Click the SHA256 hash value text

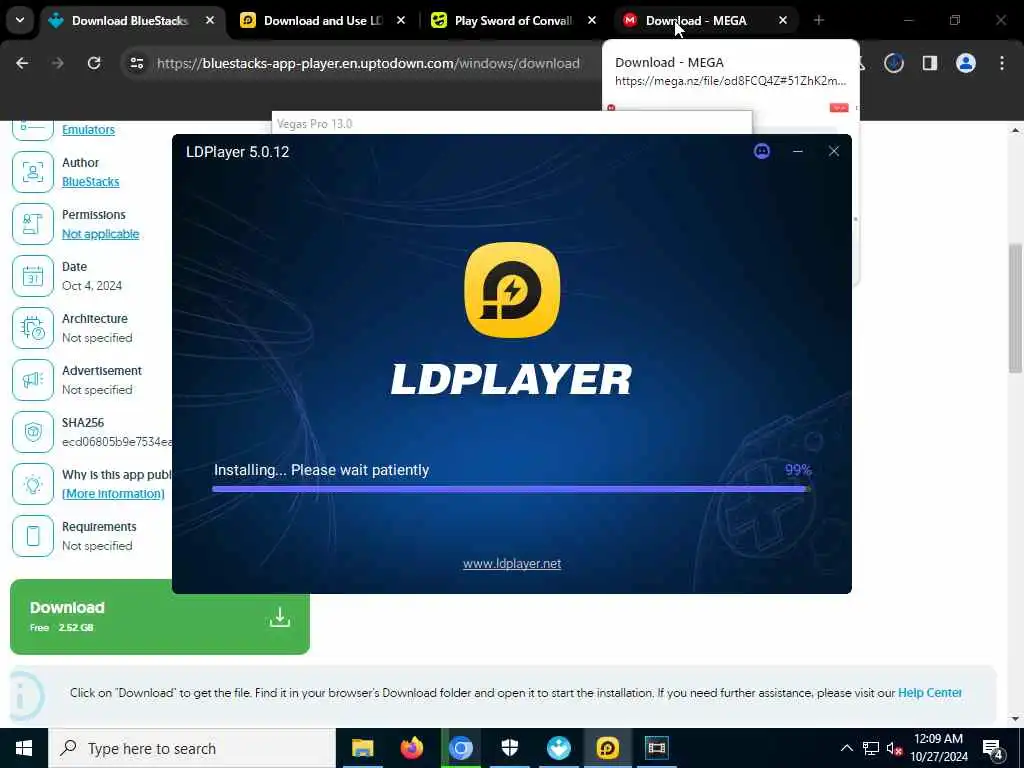[117, 442]
